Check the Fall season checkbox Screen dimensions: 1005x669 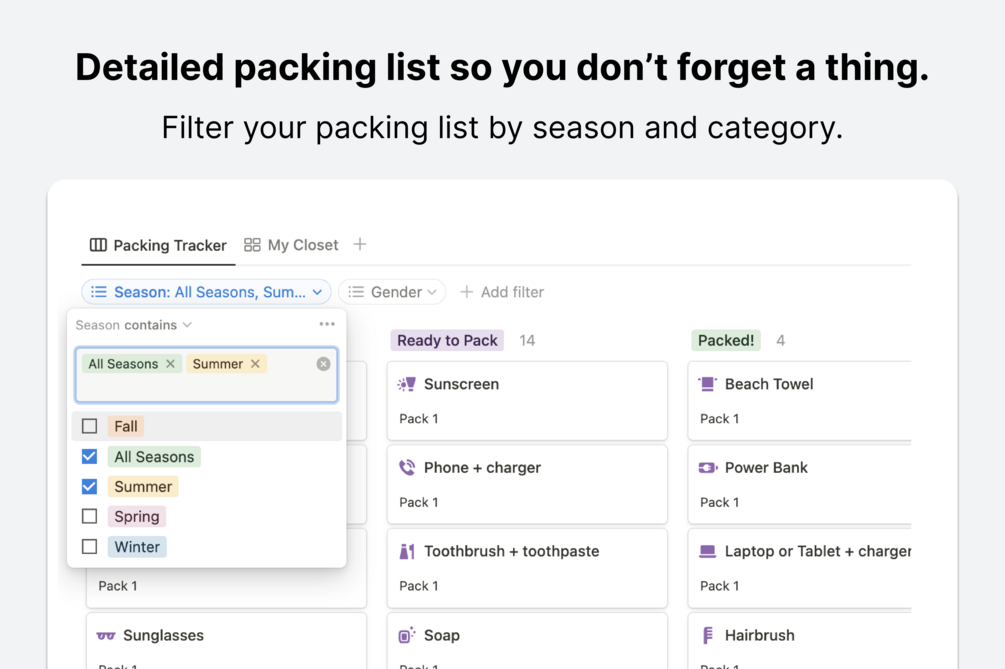90,426
